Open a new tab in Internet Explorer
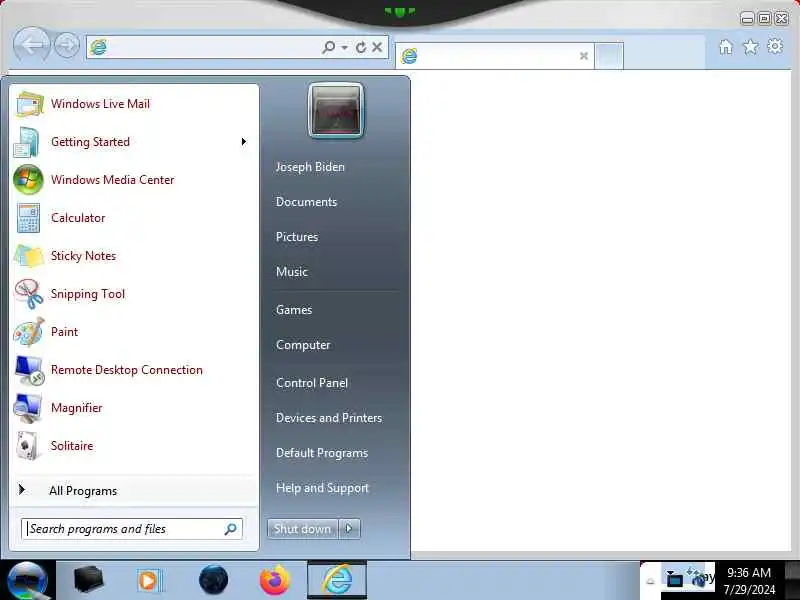 tap(609, 56)
